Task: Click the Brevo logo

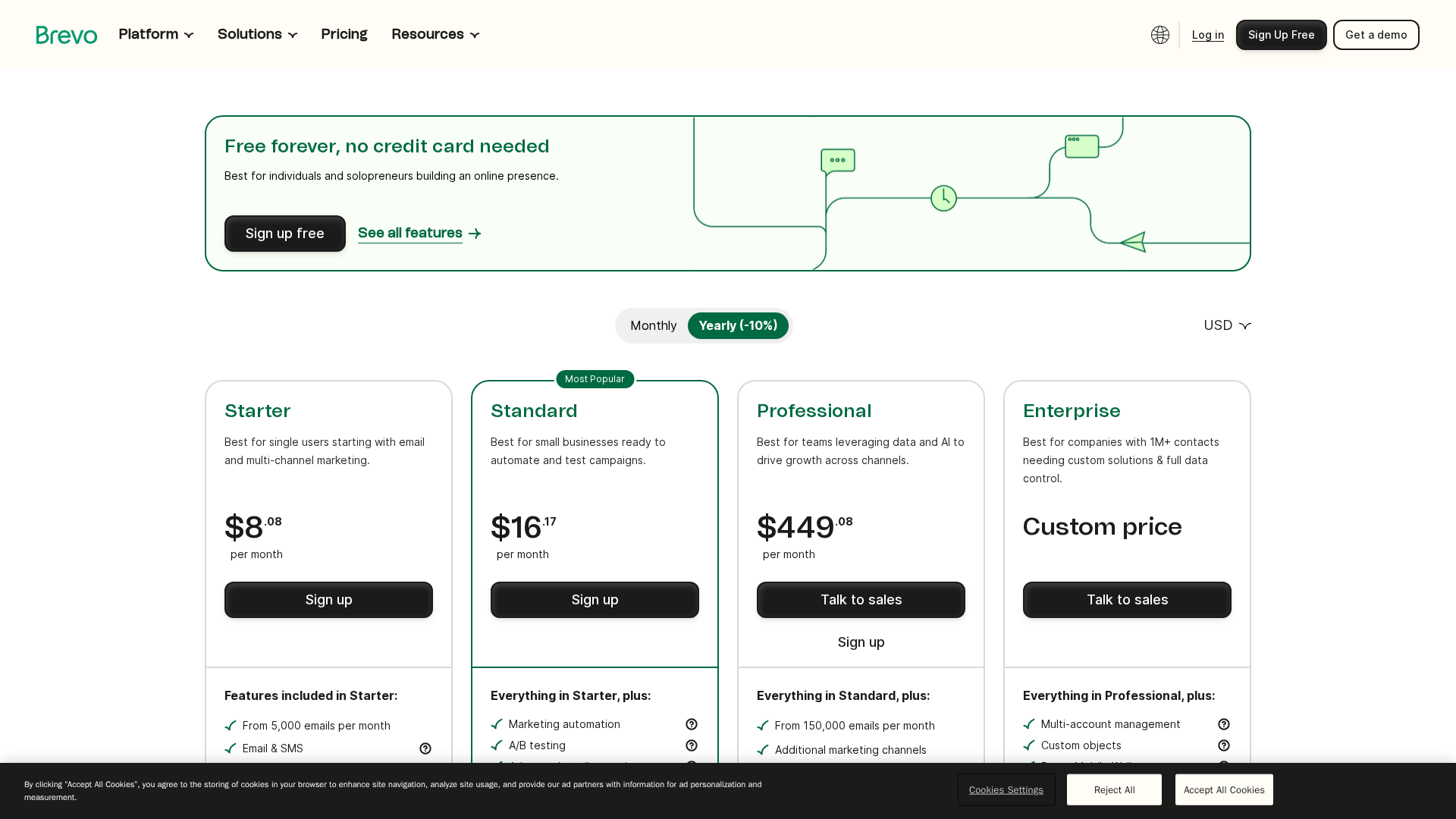Action: [67, 35]
